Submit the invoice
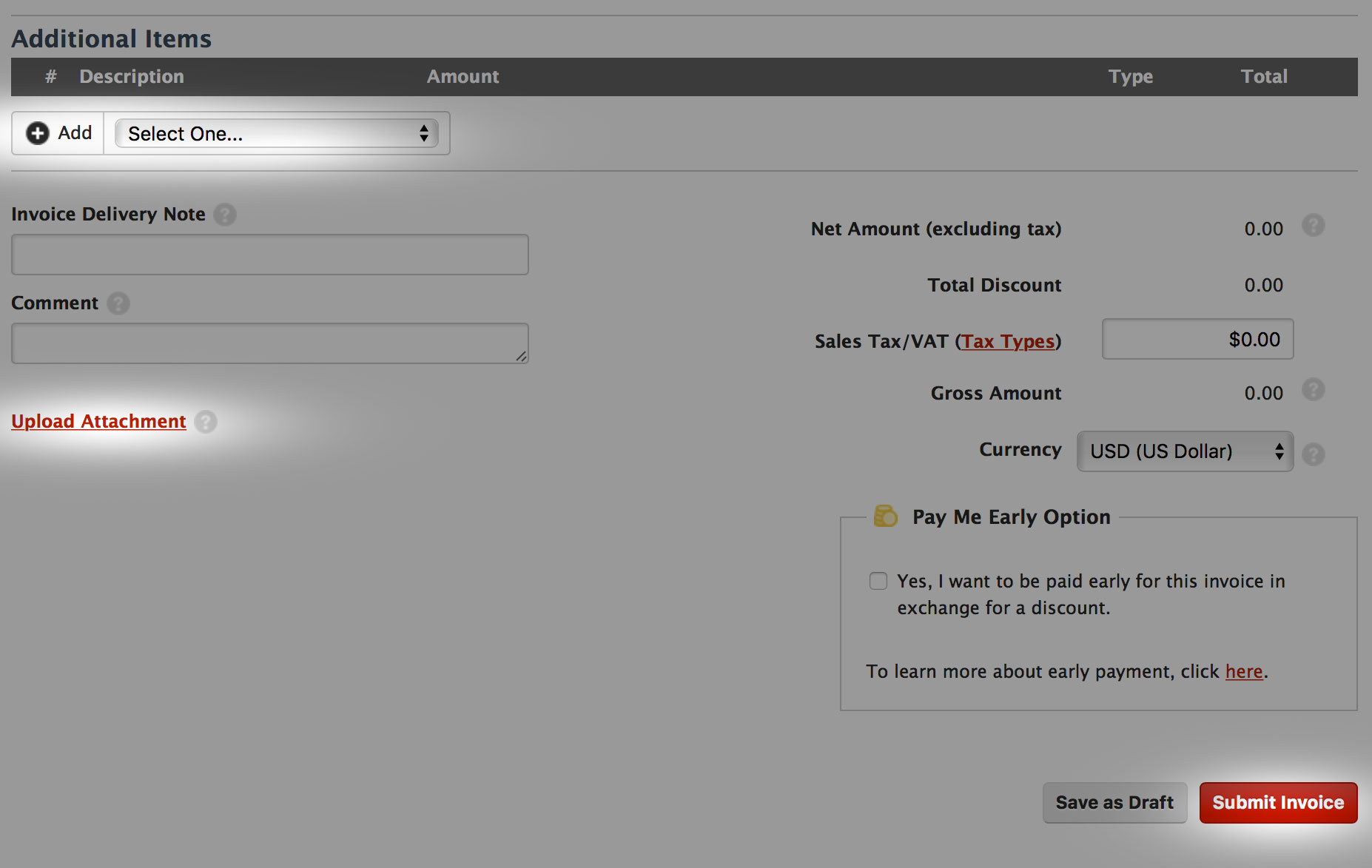Image resolution: width=1372 pixels, height=868 pixels. pos(1277,803)
